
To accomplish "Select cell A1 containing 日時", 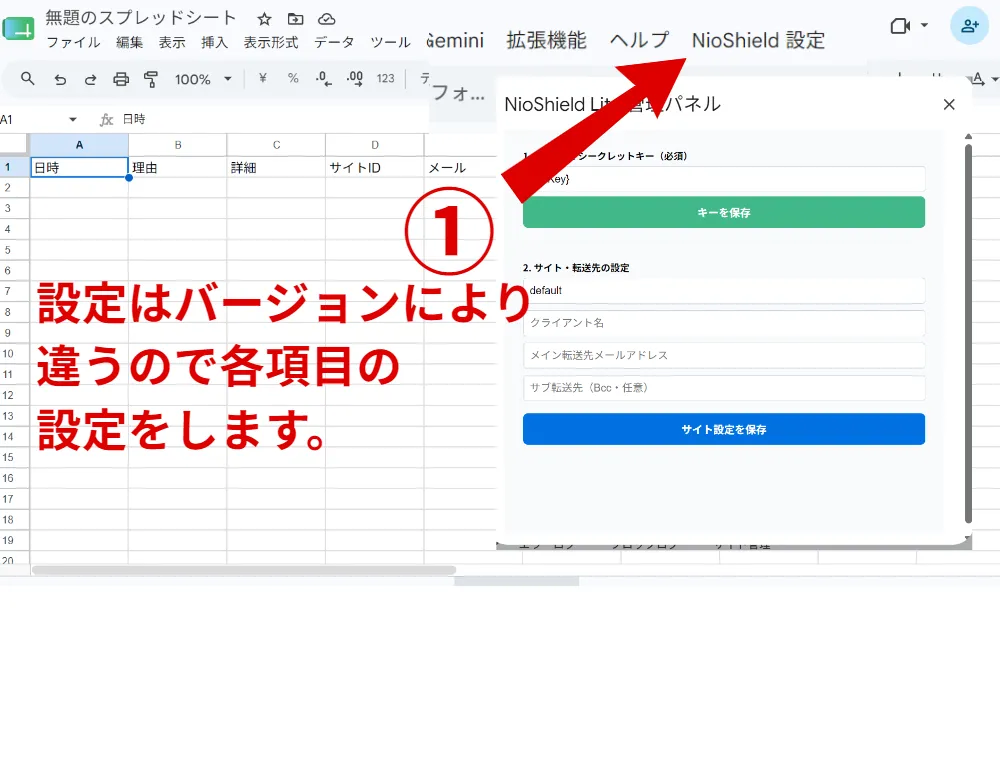I will [79, 167].
